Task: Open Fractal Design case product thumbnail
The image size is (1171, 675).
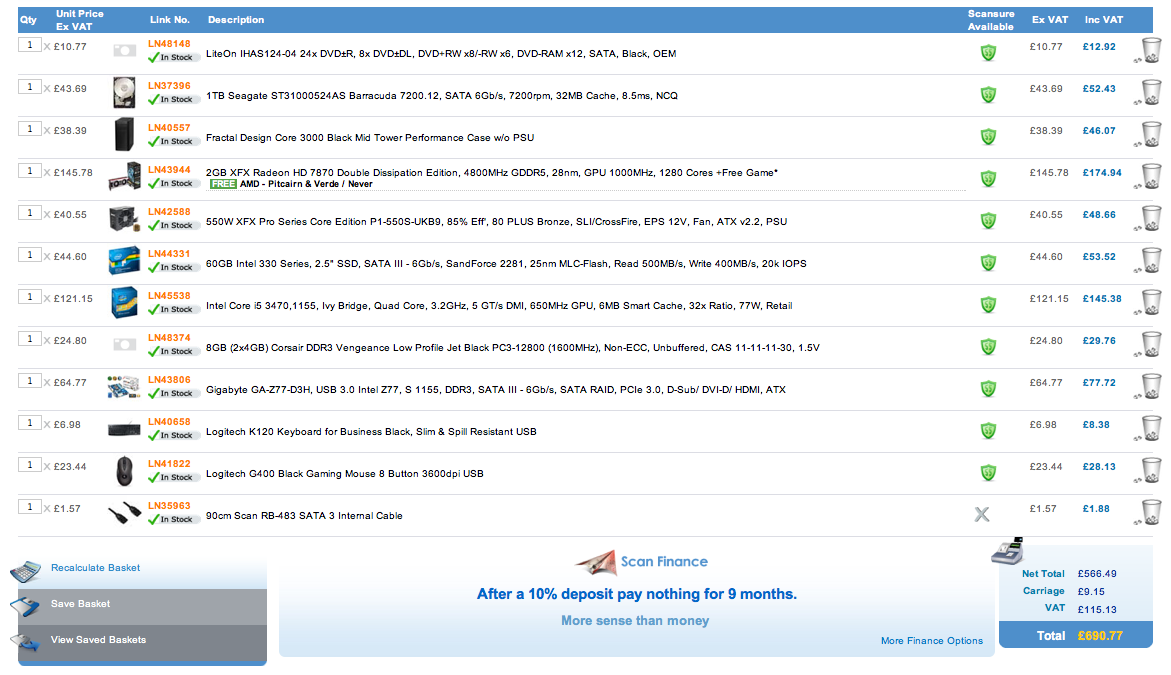Action: click(x=124, y=134)
